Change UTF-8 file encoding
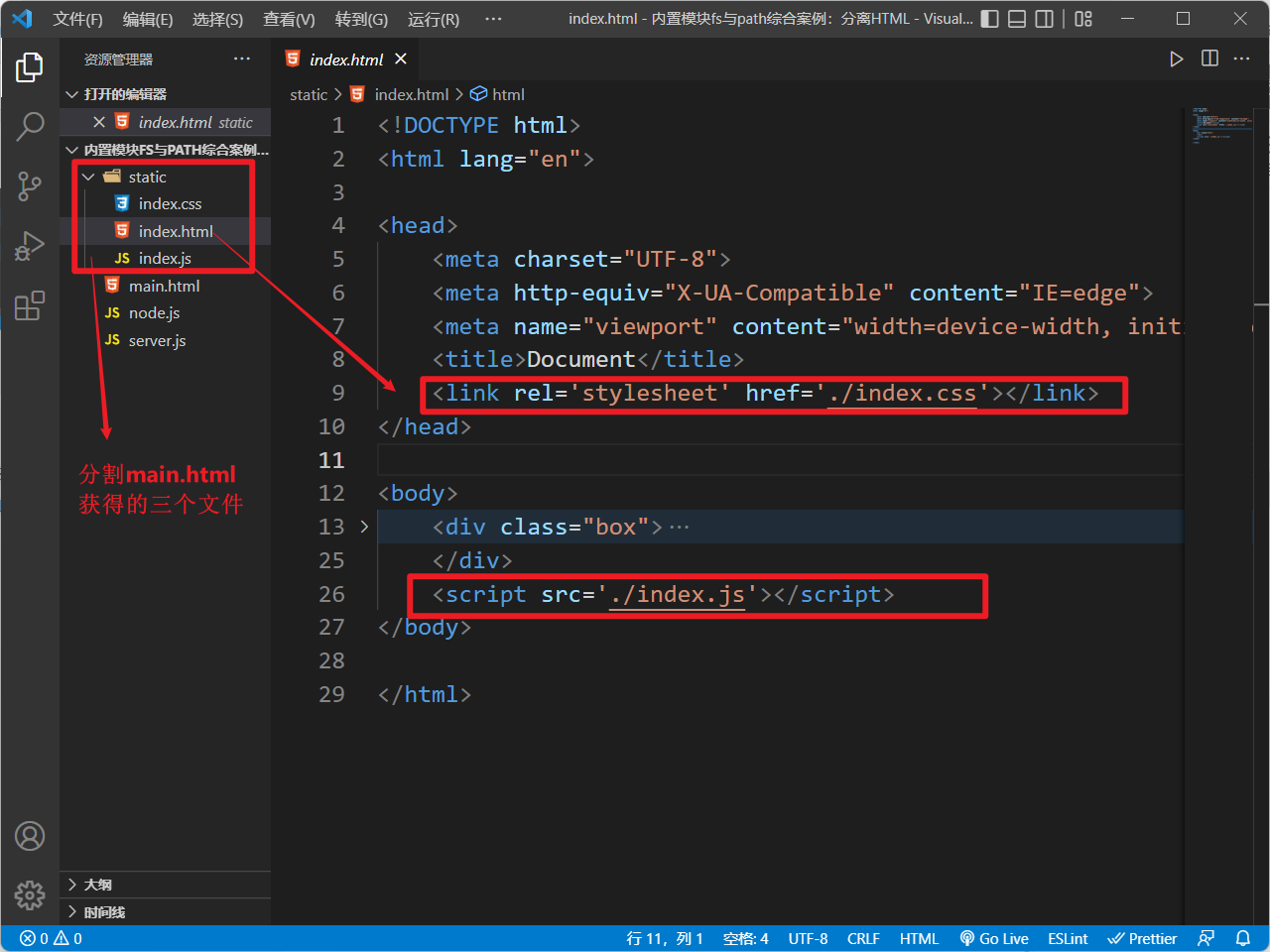The height and width of the screenshot is (952, 1270). 808,938
